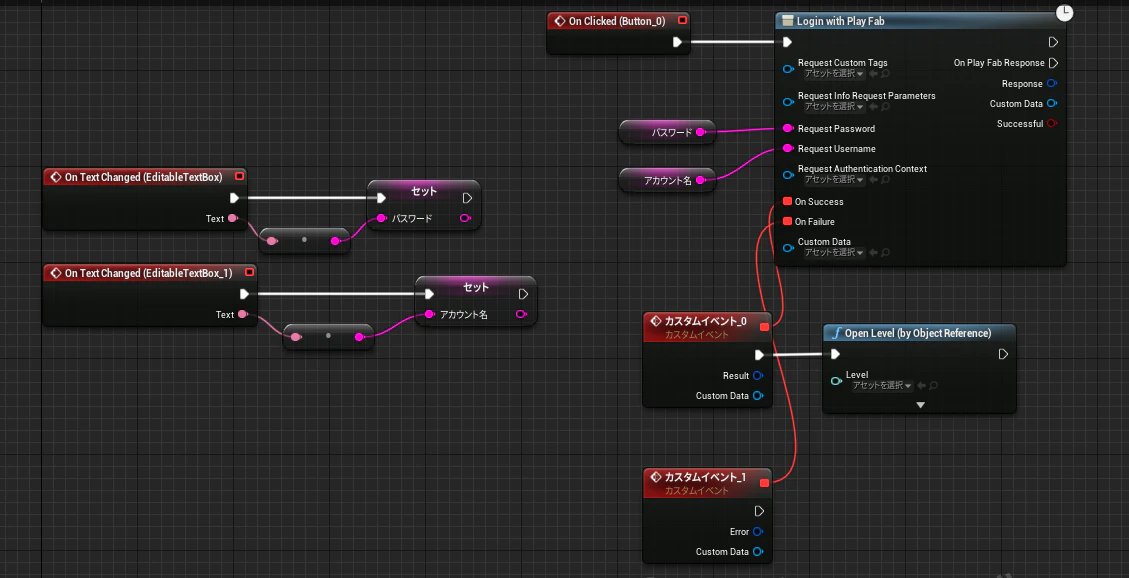Click the Request Custom Tags input pin
Image resolution: width=1129 pixels, height=578 pixels.
click(x=788, y=69)
